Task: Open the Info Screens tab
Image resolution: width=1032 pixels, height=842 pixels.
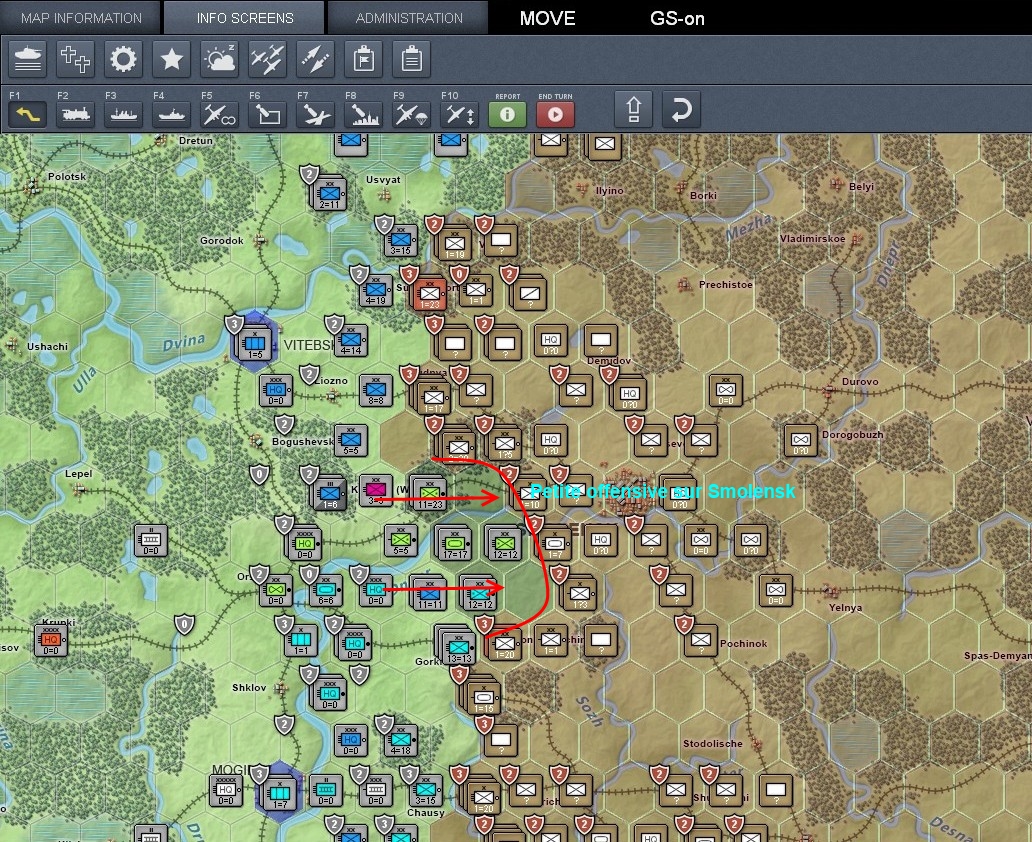Action: pos(245,18)
